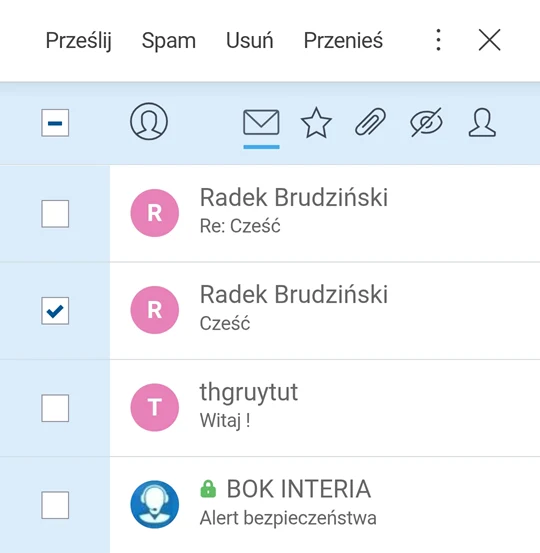Select the checkbox for BOK INTERIA alert
Screen dimensions: 540x553
pyautogui.click(x=55, y=505)
